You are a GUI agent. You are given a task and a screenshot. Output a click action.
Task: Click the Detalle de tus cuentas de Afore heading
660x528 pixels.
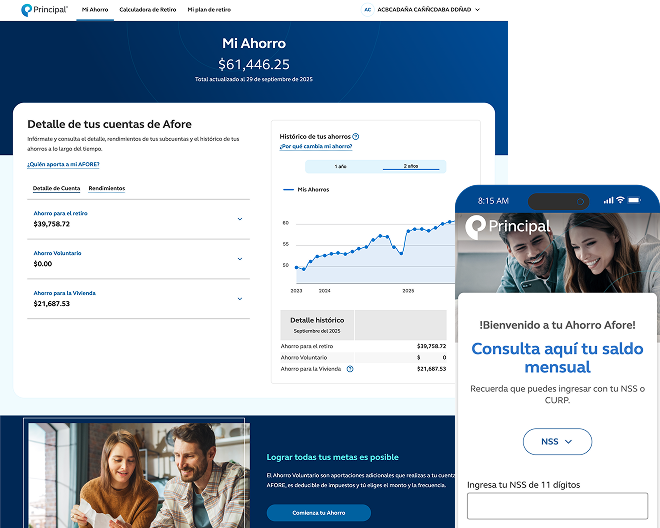click(x=109, y=124)
